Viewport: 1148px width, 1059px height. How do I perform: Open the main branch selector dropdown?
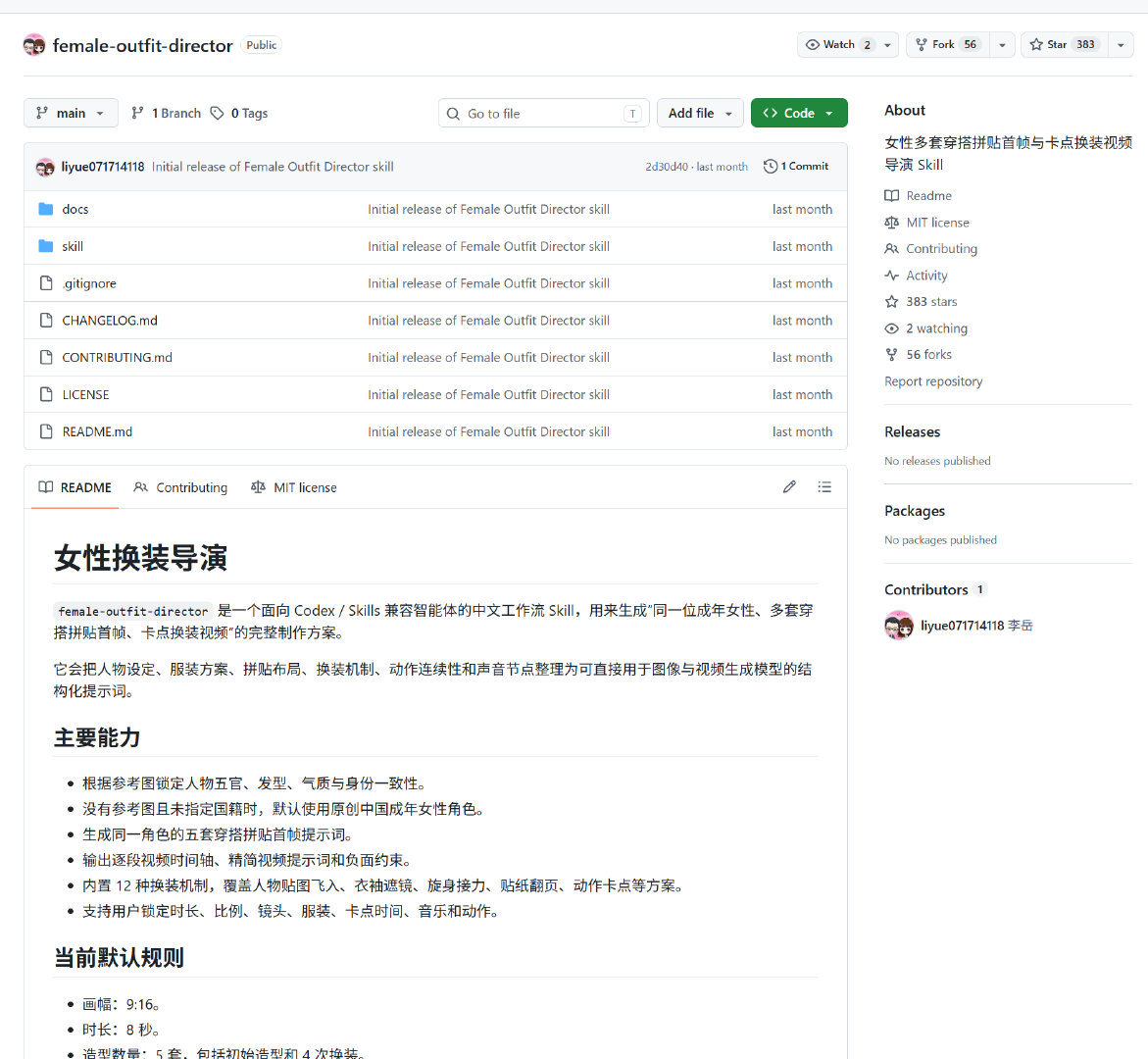point(71,113)
